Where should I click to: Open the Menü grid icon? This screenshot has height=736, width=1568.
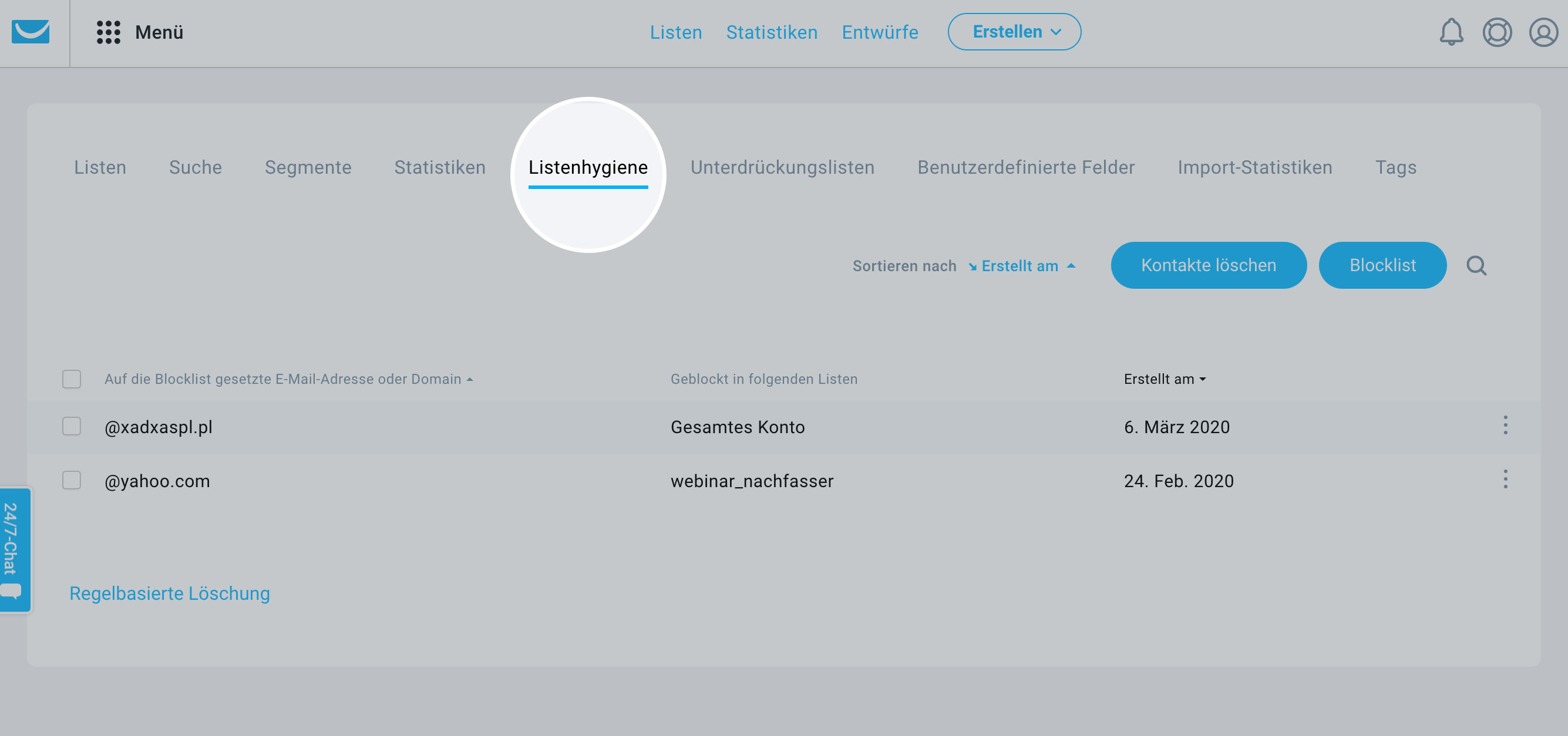click(x=108, y=32)
